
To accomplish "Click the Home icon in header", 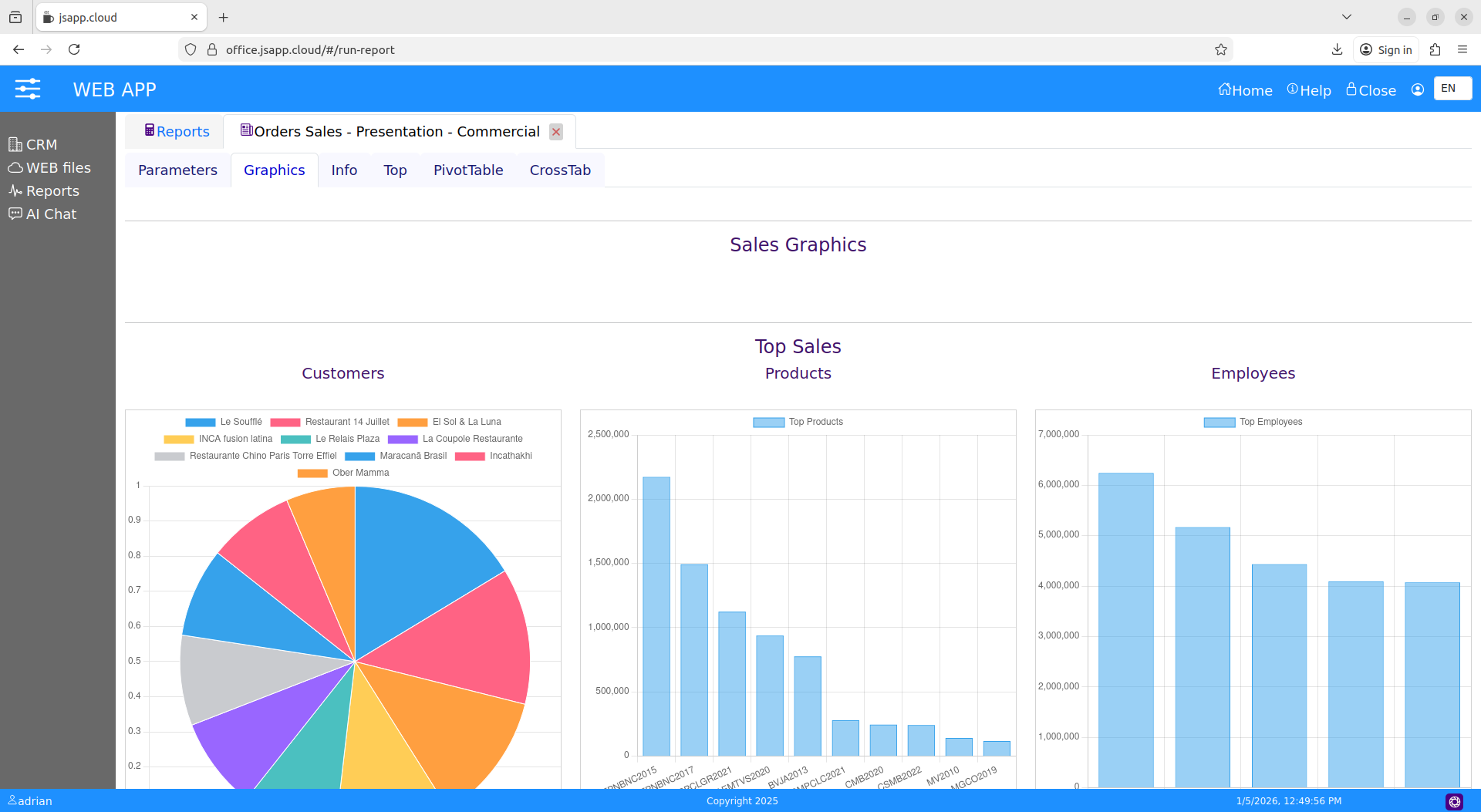I will coord(1224,89).
